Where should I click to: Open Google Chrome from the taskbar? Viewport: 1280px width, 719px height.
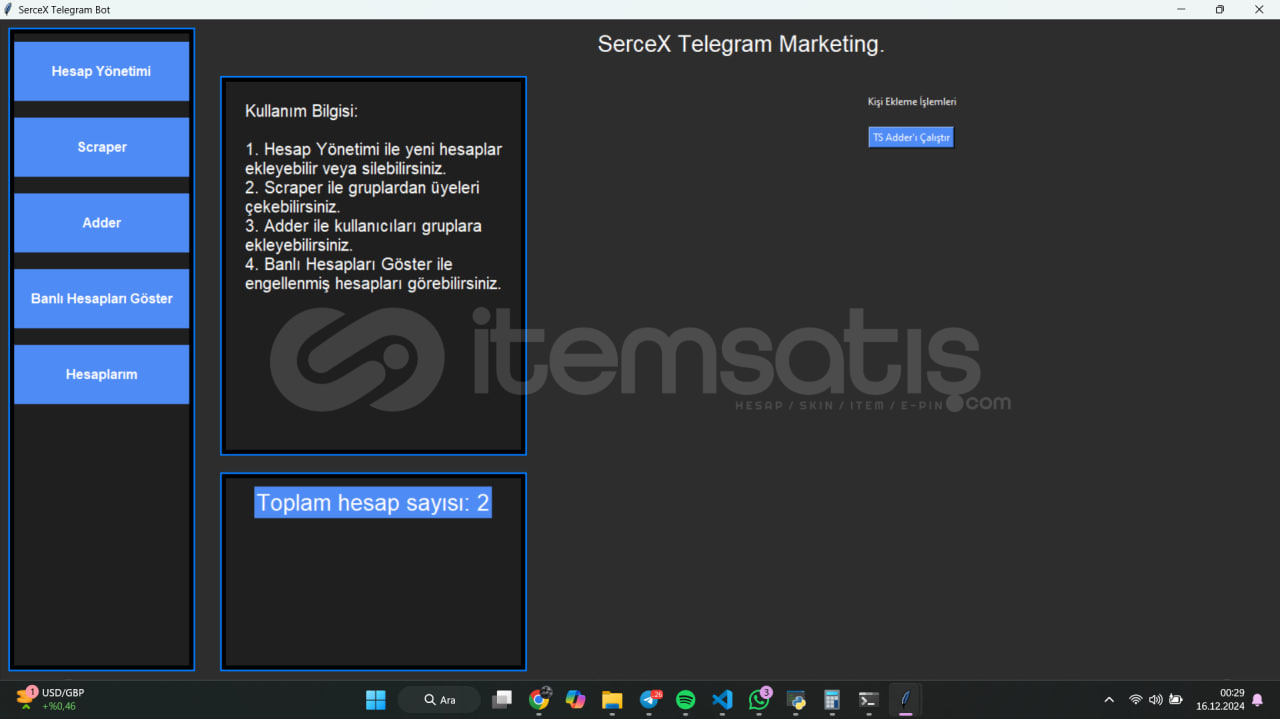(539, 700)
